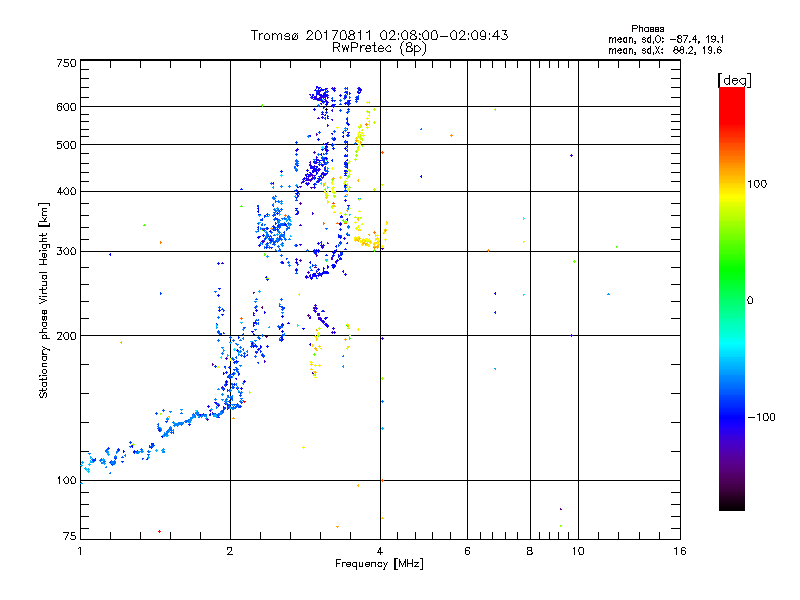Click x-axis tick label '1'
Screen dimensions: 800x600
tap(80, 551)
